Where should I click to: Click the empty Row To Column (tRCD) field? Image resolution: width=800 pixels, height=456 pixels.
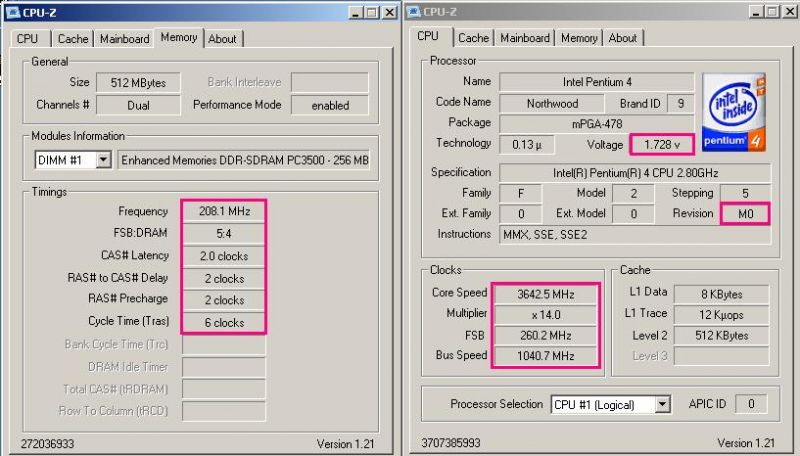pyautogui.click(x=224, y=411)
